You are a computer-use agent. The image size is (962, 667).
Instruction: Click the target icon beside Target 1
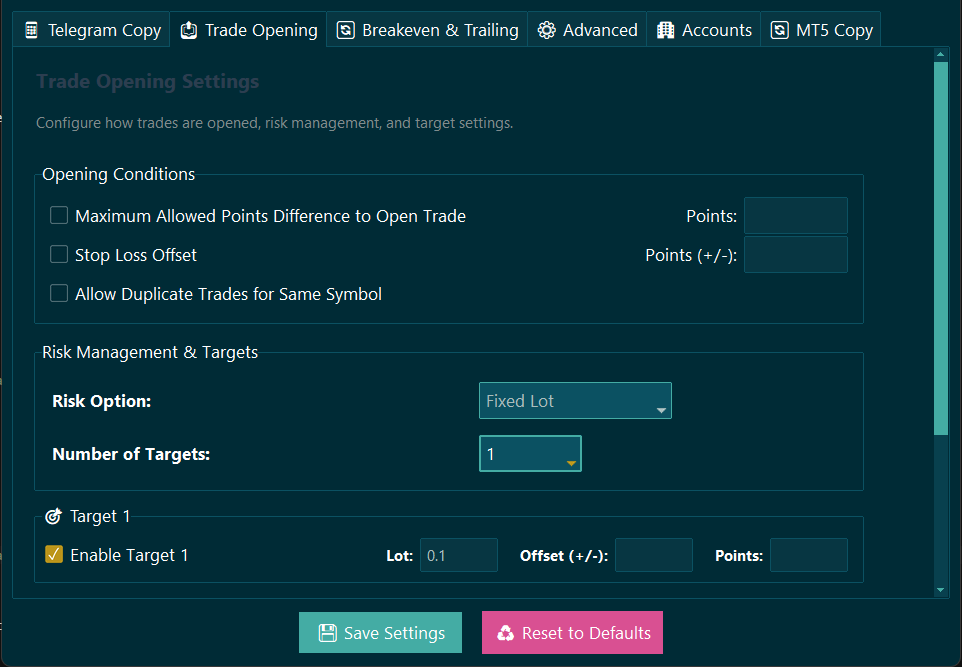54,516
